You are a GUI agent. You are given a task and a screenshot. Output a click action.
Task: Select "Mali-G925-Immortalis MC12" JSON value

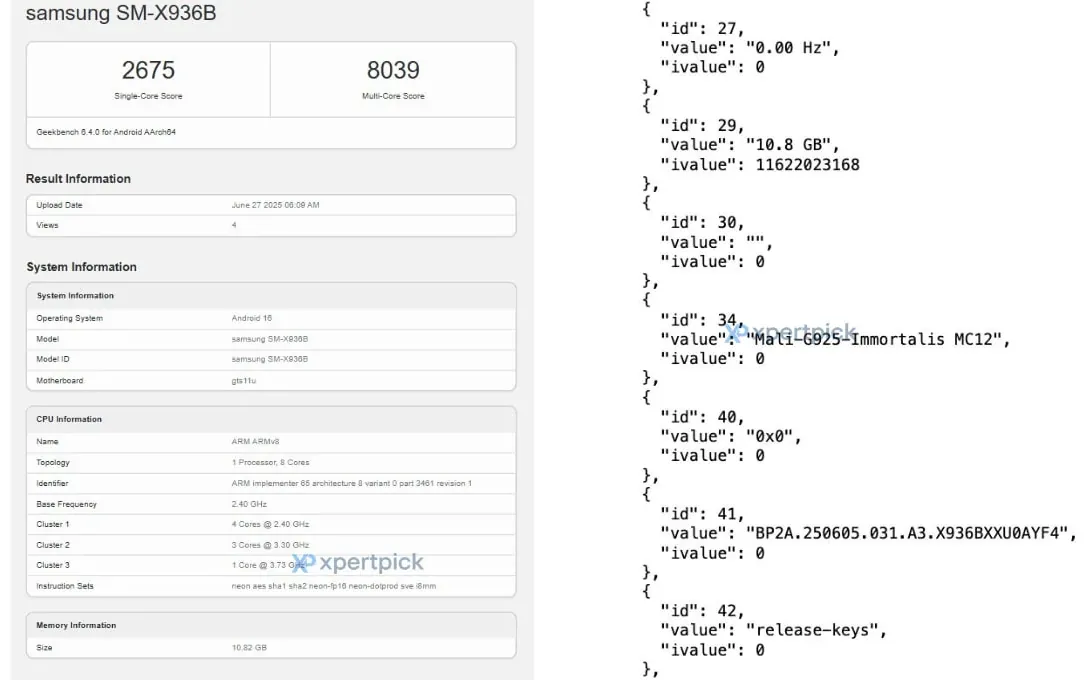click(874, 339)
